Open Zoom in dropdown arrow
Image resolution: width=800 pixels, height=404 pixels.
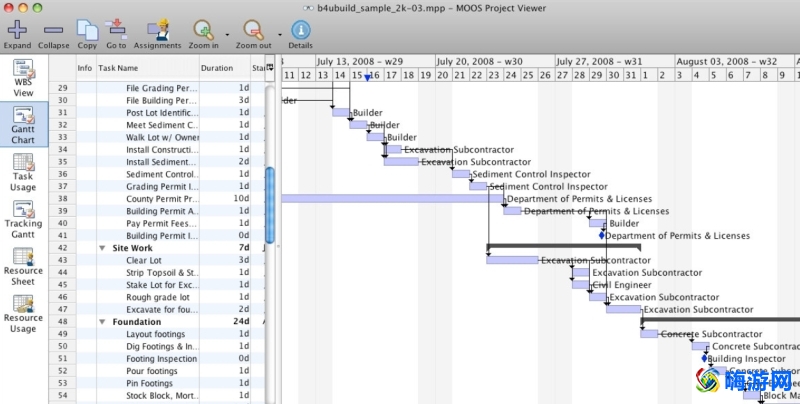[x=227, y=35]
